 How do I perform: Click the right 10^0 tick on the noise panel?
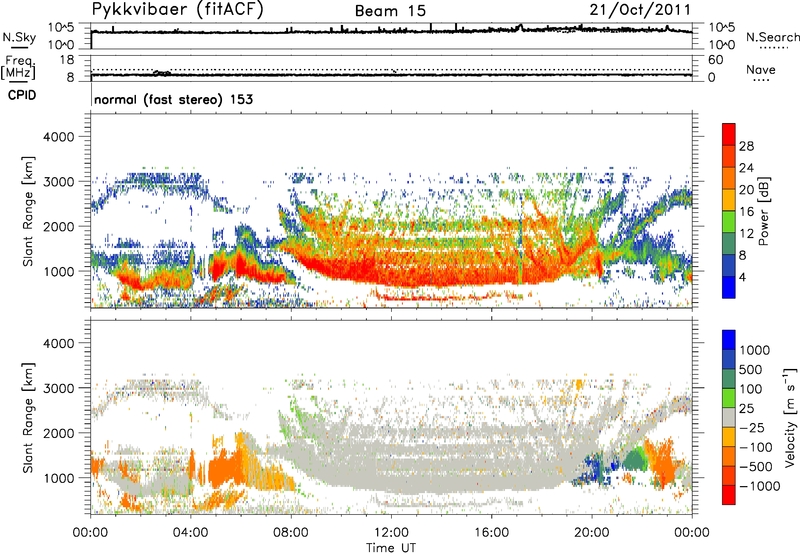tap(721, 45)
